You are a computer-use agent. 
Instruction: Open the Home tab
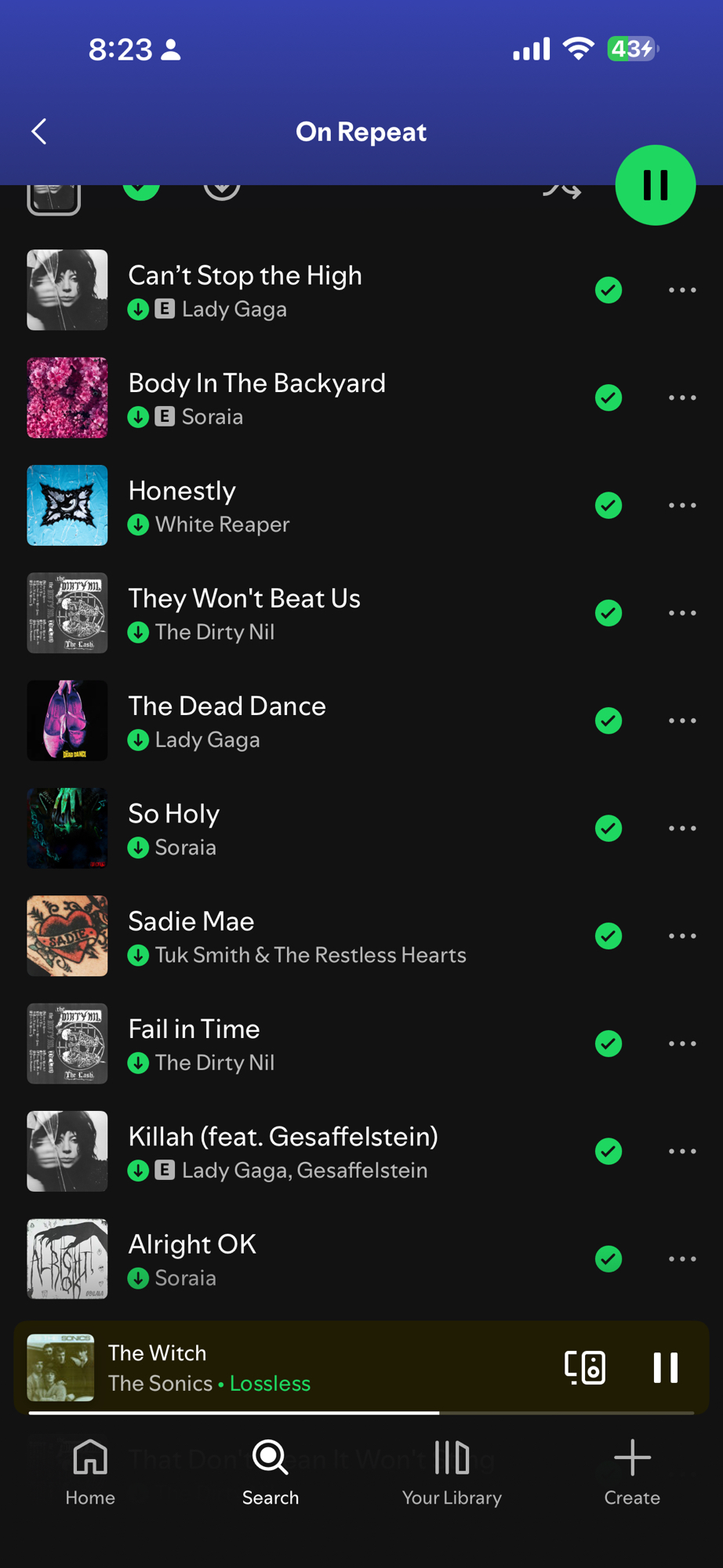90,1472
